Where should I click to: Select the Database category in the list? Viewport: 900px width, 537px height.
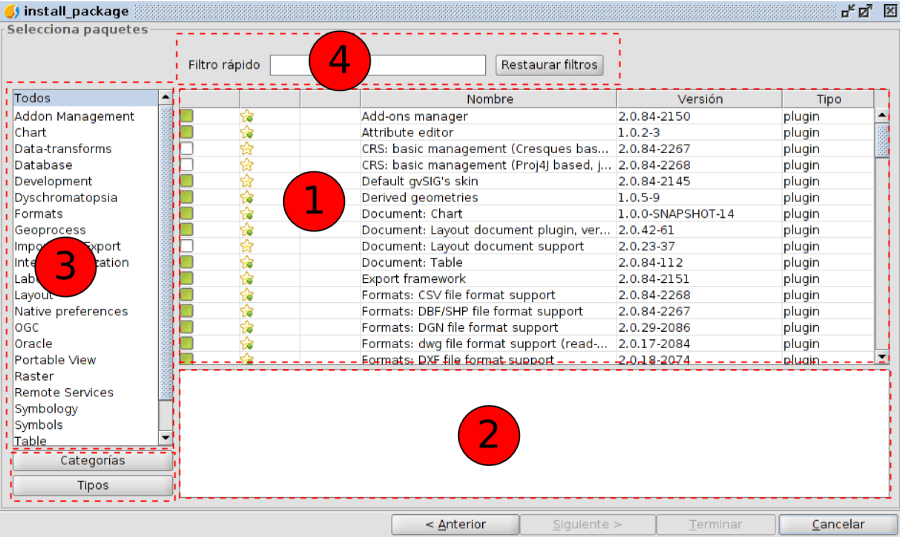(x=43, y=165)
